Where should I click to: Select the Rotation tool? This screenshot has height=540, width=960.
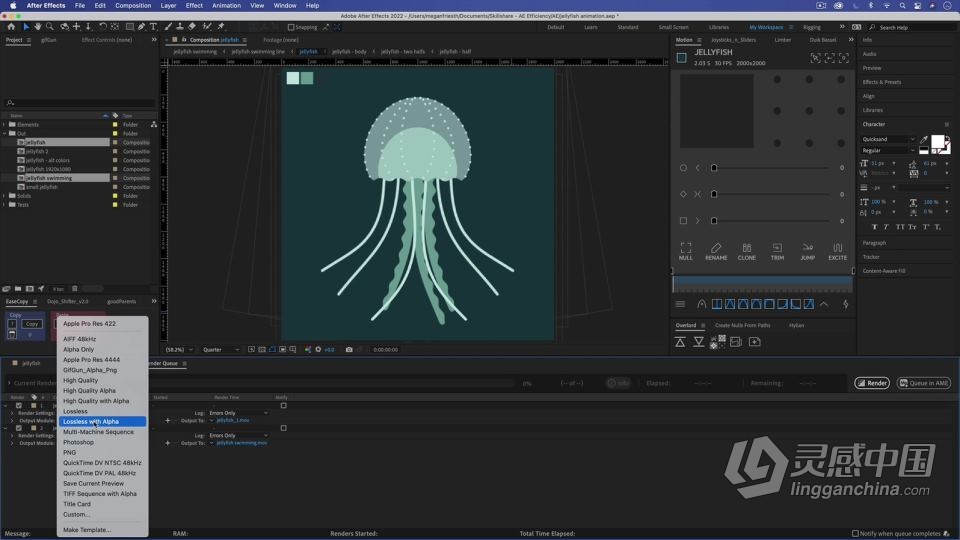click(102, 27)
